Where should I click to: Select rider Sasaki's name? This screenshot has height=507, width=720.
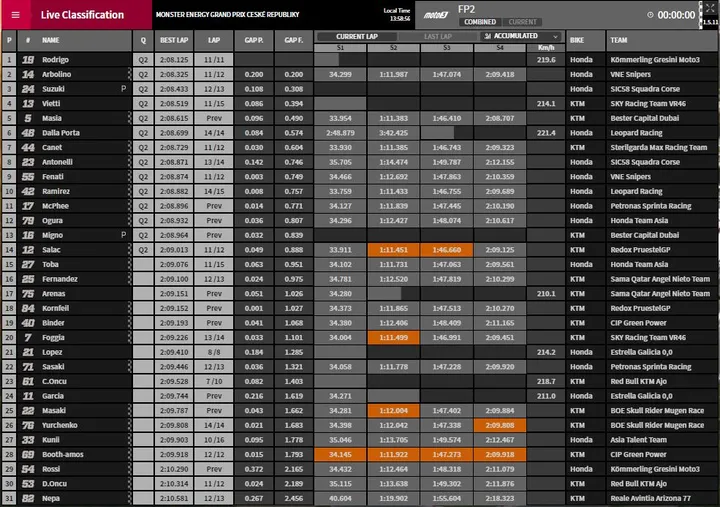tap(53, 366)
